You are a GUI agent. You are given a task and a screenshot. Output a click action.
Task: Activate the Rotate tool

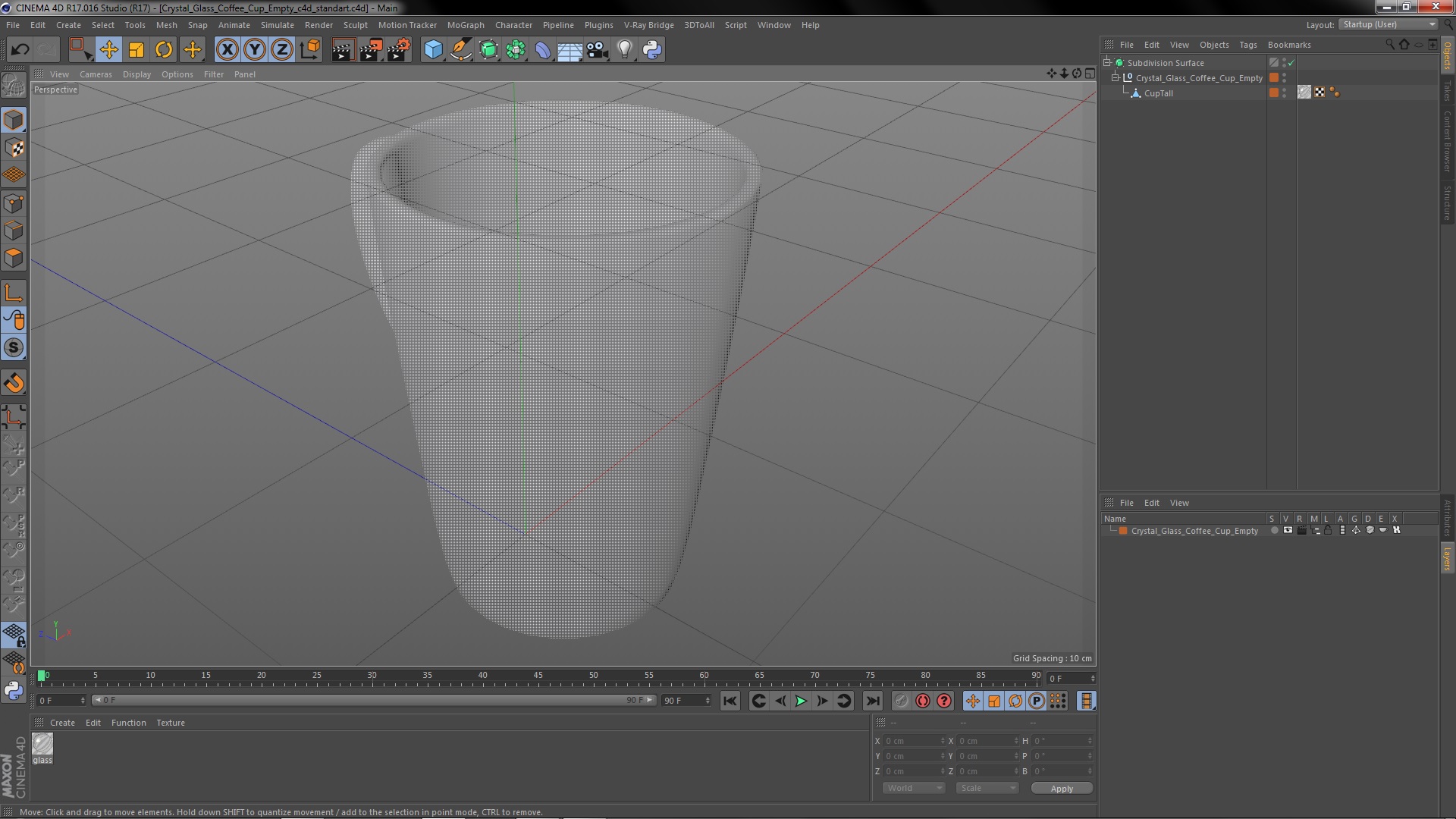164,50
